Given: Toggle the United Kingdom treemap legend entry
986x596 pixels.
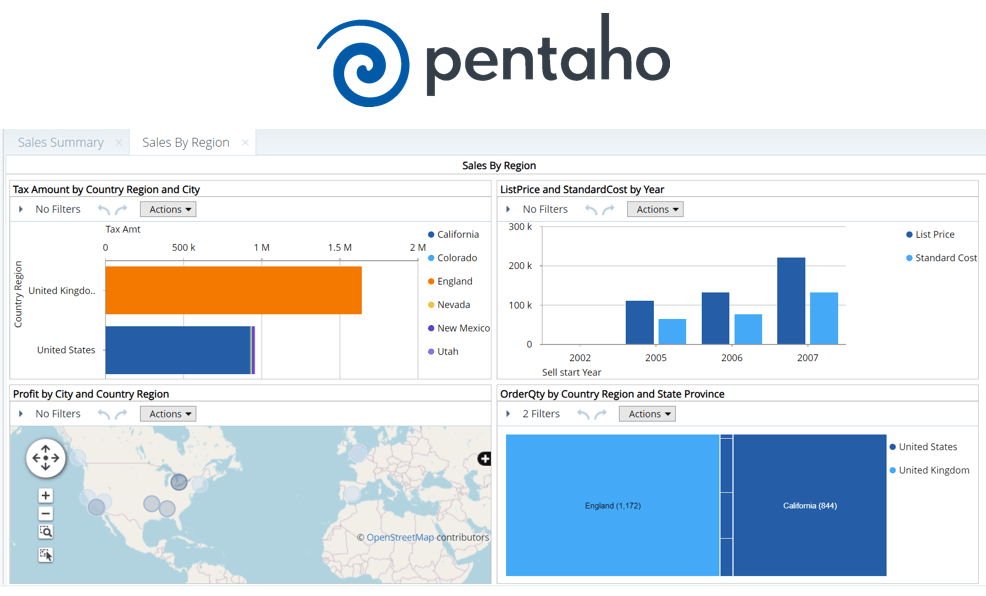Looking at the screenshot, I should (x=933, y=470).
